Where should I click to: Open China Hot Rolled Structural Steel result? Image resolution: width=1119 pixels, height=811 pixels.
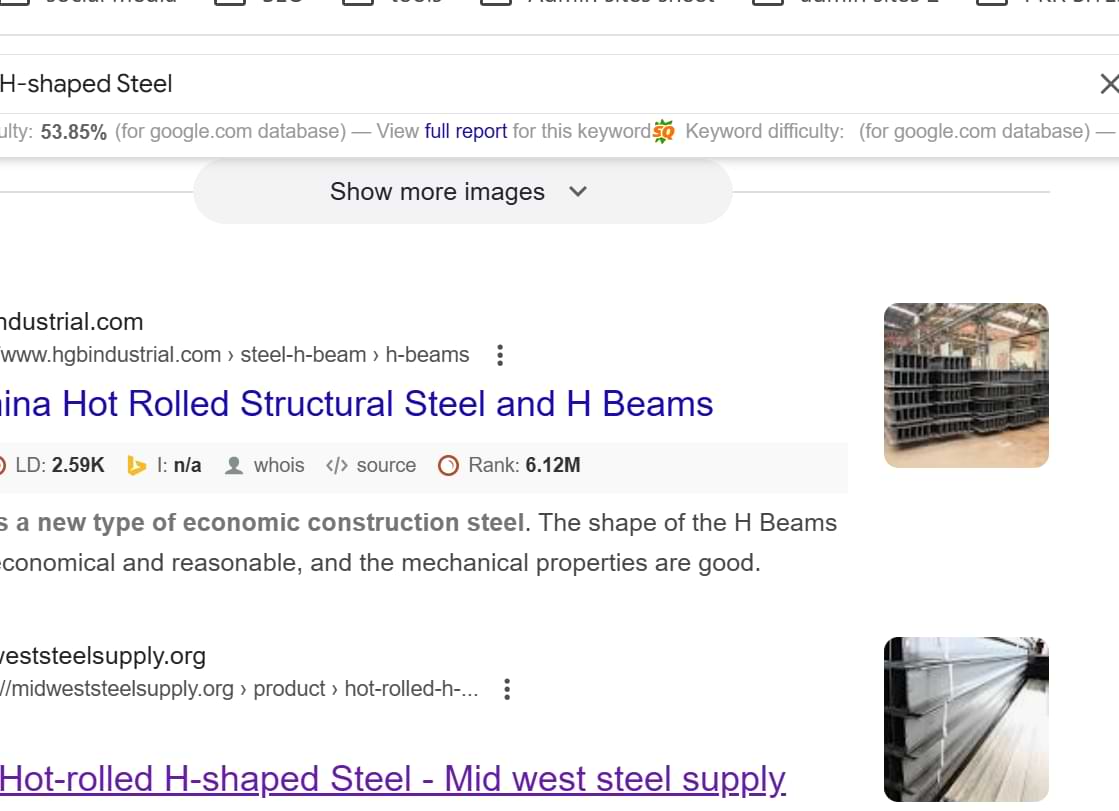(357, 404)
